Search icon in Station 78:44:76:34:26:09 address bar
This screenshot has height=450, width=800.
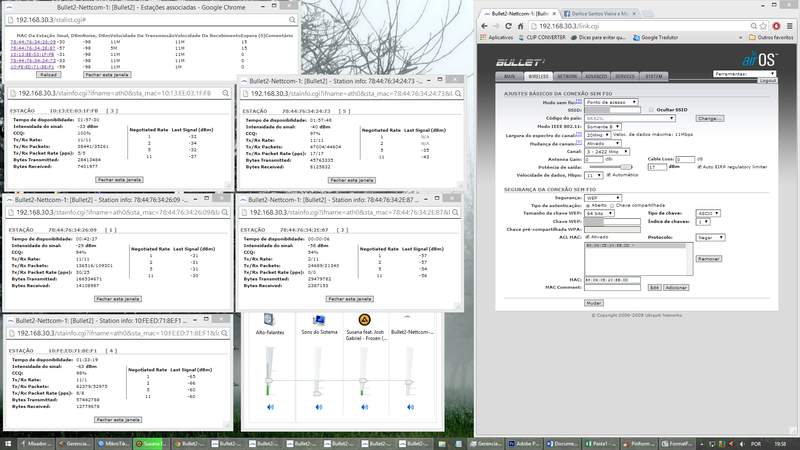225,212
